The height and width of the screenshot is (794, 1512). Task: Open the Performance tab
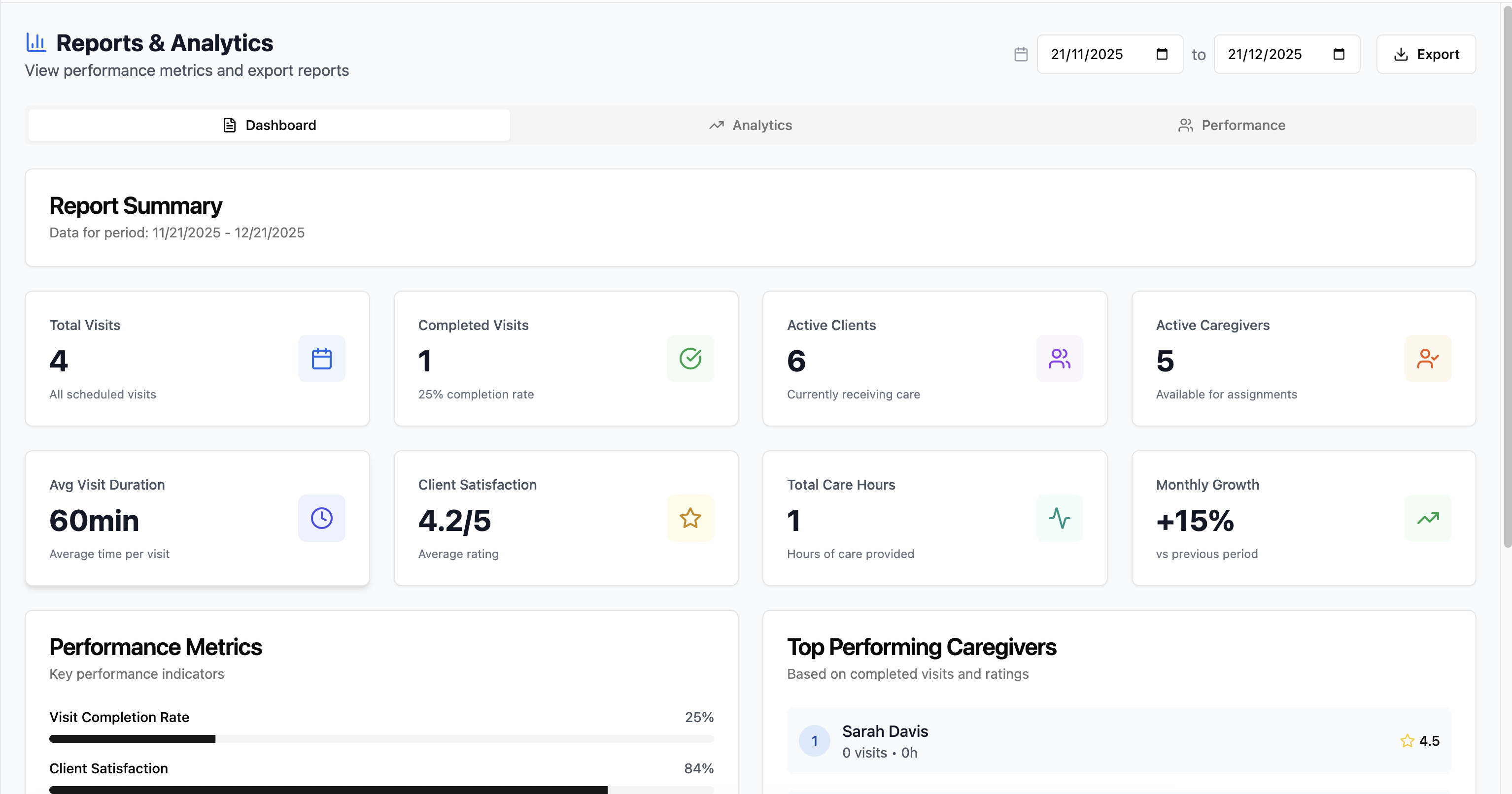pyautogui.click(x=1233, y=125)
